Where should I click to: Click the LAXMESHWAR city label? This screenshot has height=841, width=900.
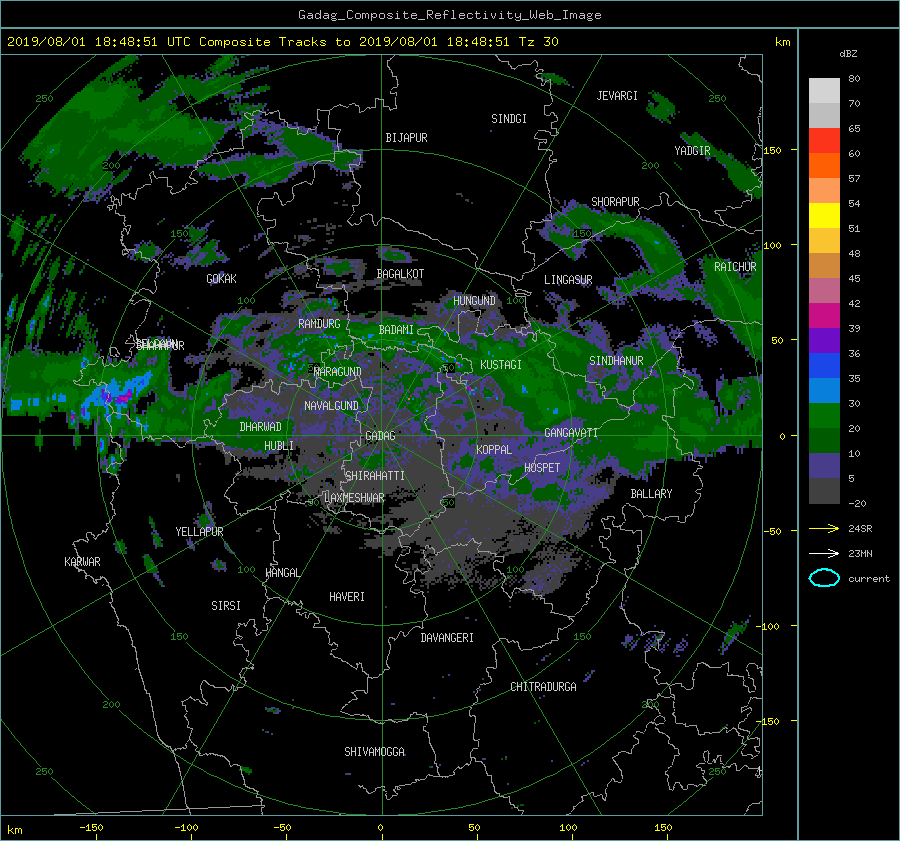pyautogui.click(x=354, y=498)
